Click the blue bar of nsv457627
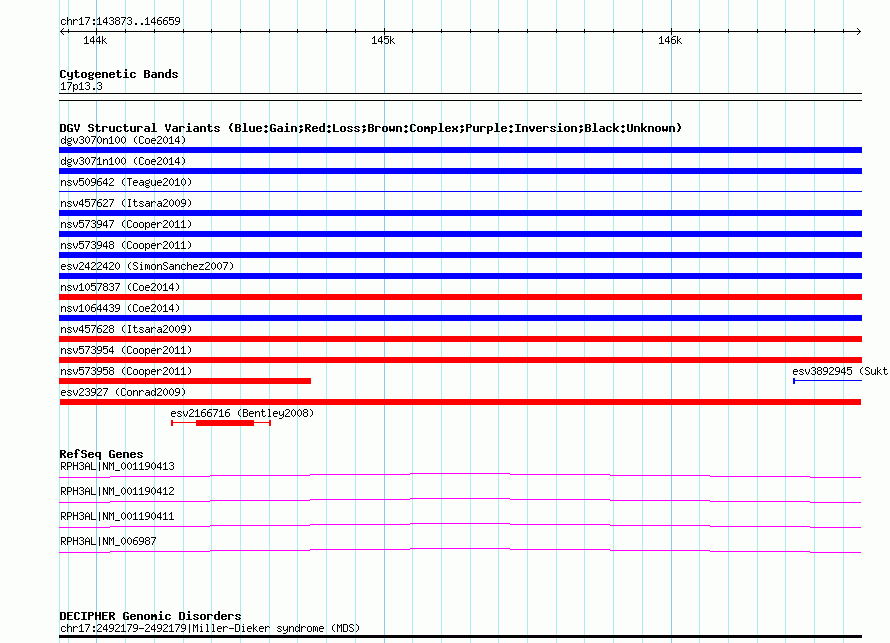Viewport: 890px width, 643px height. [x=460, y=213]
